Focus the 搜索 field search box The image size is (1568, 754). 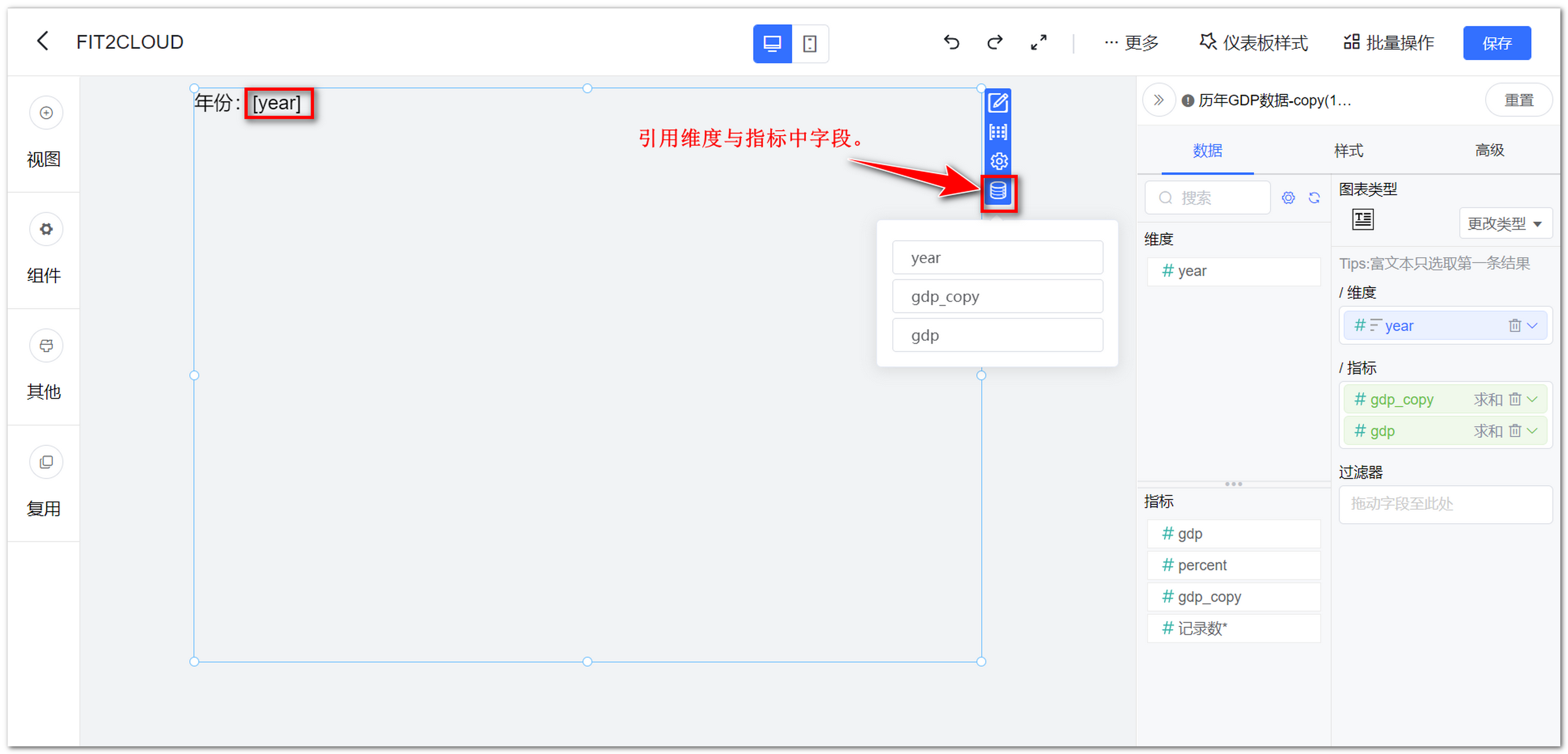coord(1207,198)
